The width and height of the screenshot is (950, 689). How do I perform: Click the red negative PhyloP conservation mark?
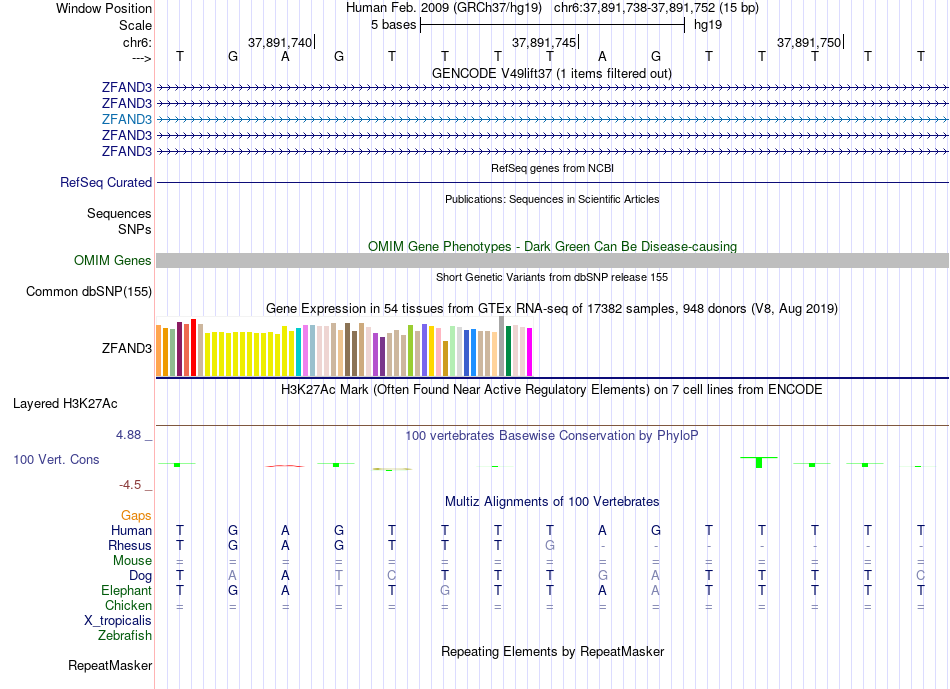point(285,466)
